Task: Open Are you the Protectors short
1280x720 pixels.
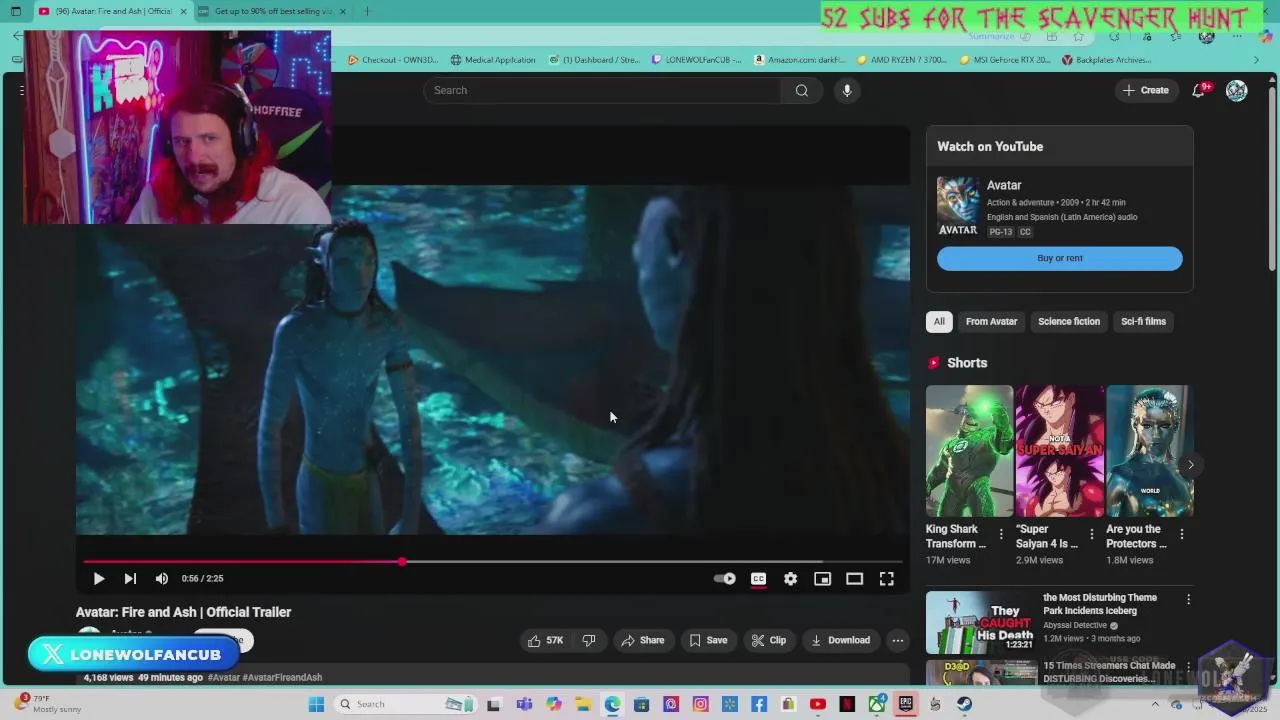Action: [x=1150, y=451]
